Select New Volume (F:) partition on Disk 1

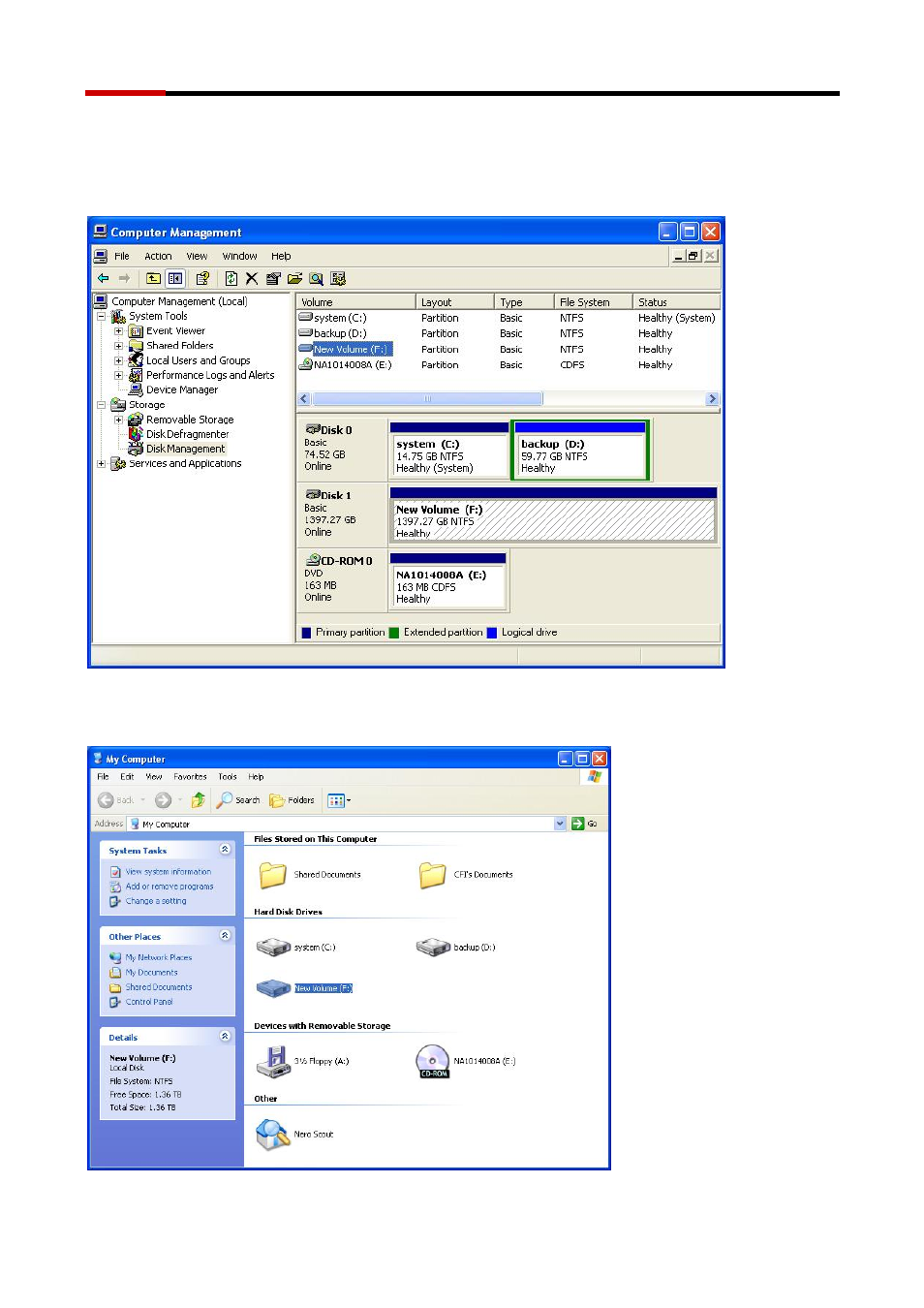pyautogui.click(x=553, y=515)
